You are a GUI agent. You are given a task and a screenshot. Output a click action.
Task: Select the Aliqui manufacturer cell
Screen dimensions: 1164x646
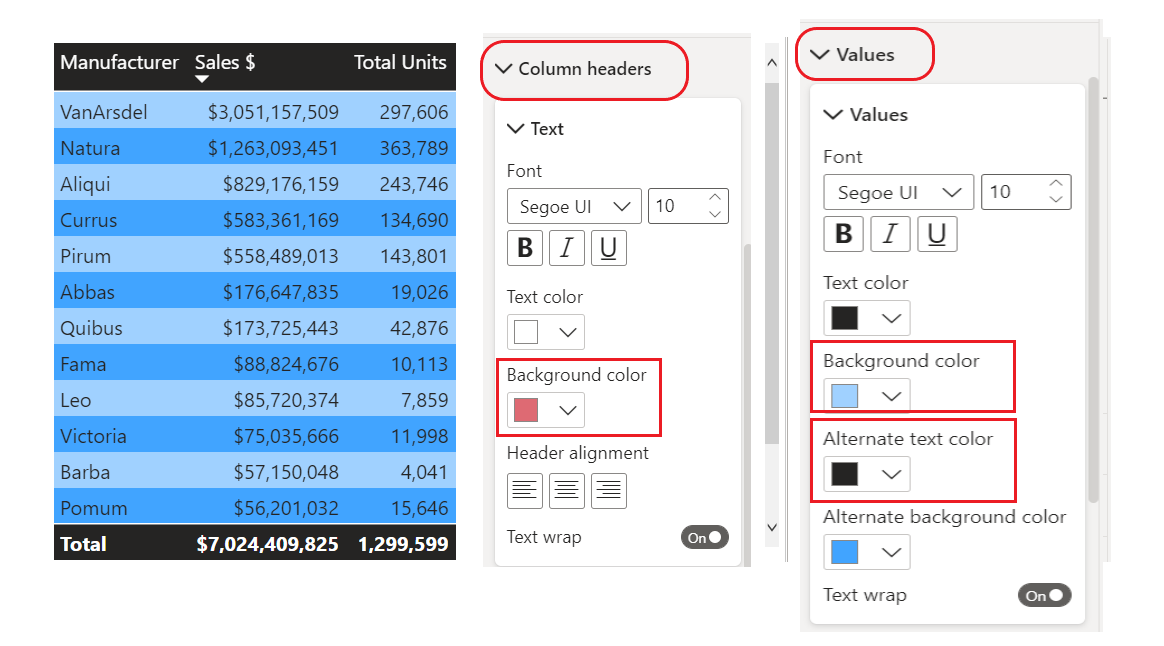point(85,184)
